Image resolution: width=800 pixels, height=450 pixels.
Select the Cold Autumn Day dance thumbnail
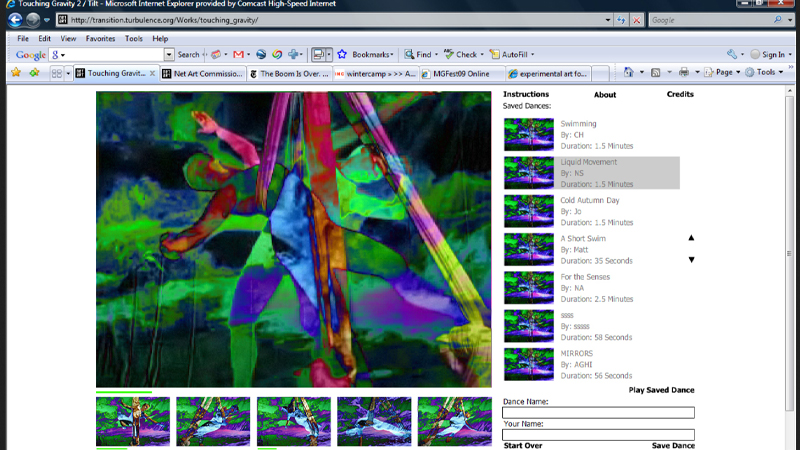pyautogui.click(x=529, y=211)
